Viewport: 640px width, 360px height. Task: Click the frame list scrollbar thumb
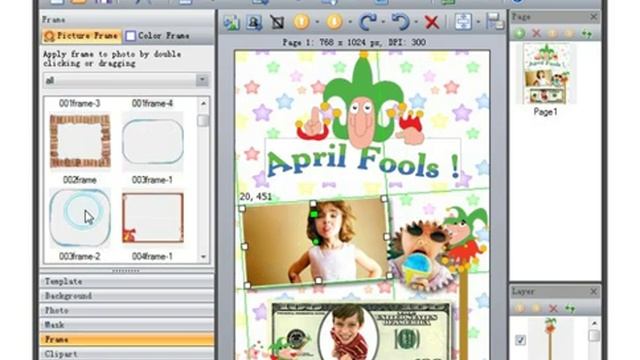click(203, 121)
